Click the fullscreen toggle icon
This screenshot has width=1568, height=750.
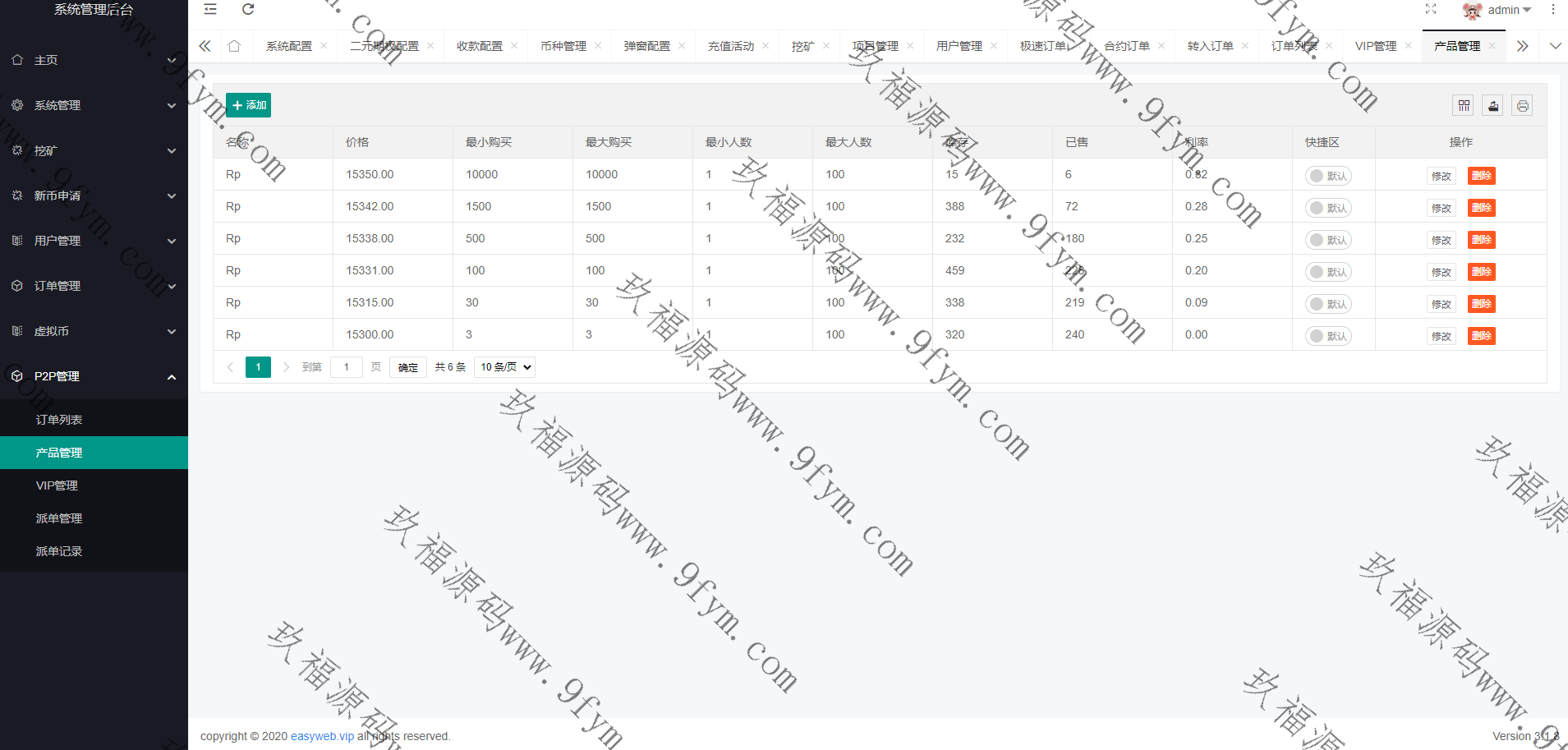(1431, 10)
